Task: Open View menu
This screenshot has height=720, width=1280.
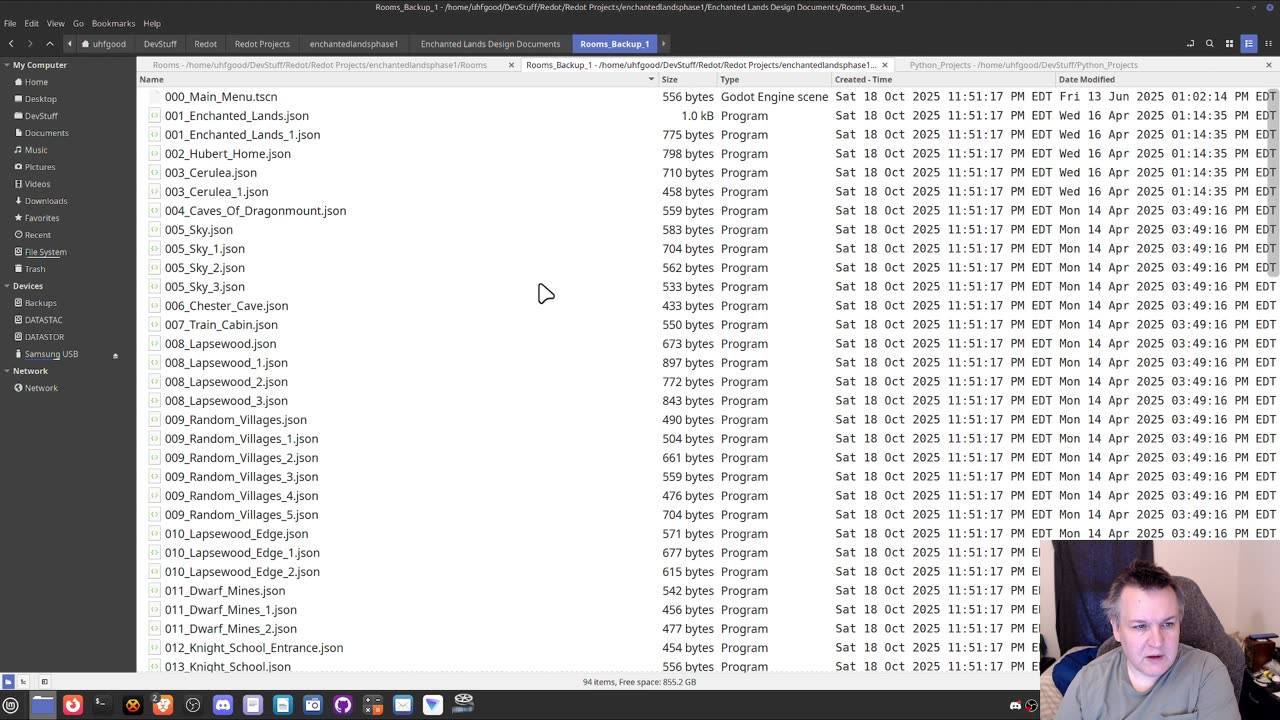Action: pyautogui.click(x=56, y=23)
